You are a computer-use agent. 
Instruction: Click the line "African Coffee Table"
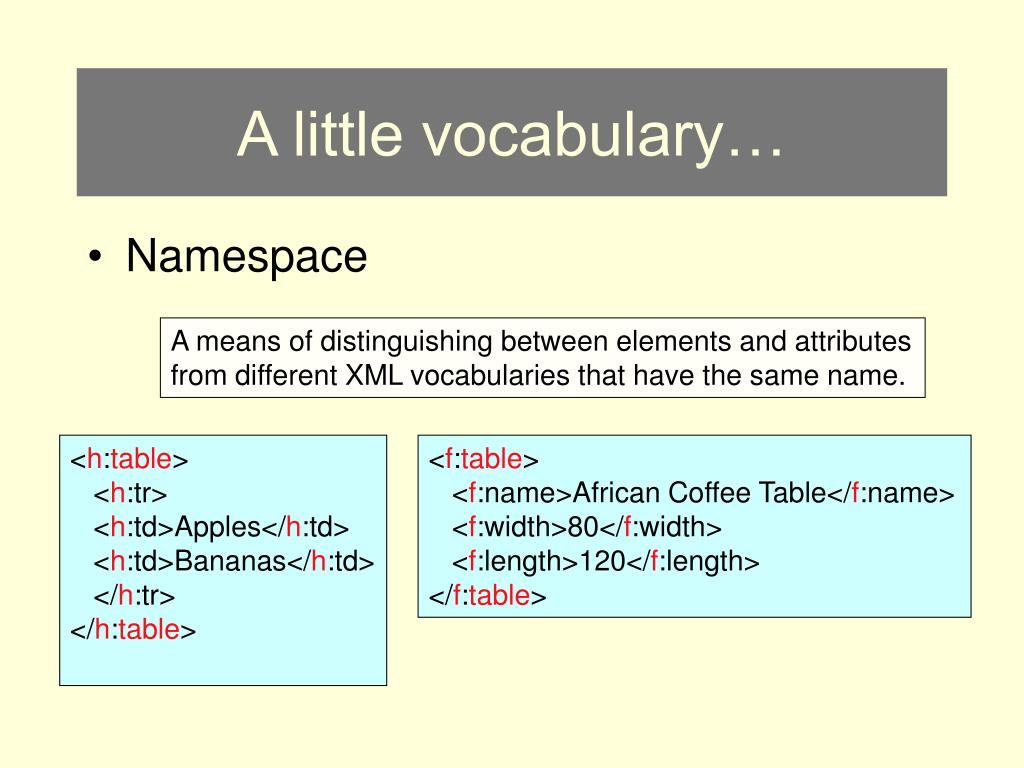703,493
